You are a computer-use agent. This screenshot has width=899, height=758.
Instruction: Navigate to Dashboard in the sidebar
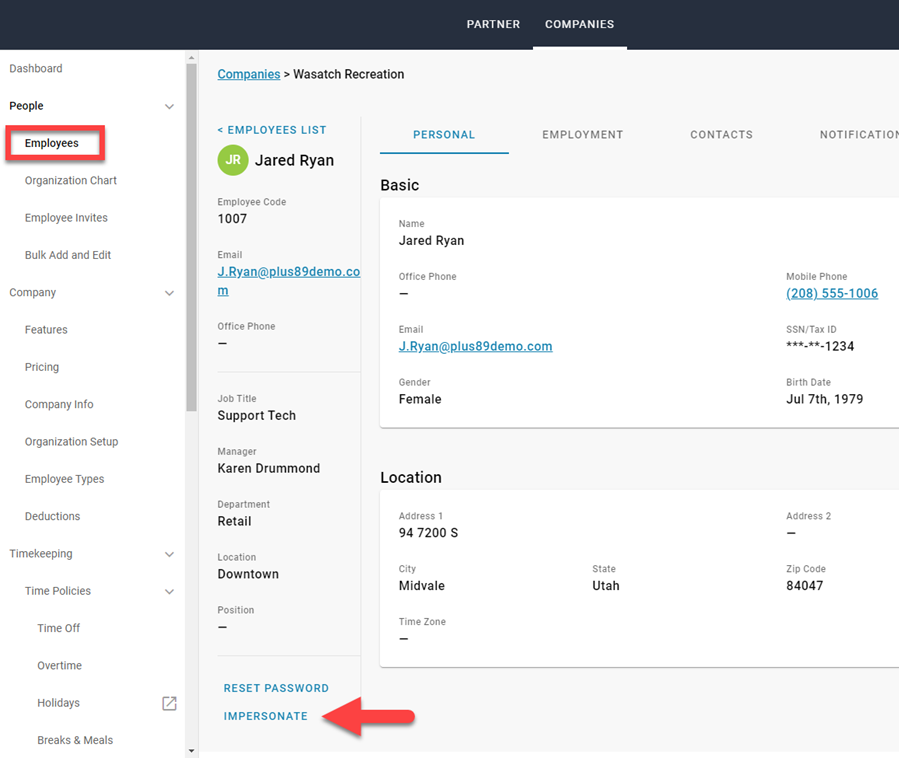click(36, 68)
